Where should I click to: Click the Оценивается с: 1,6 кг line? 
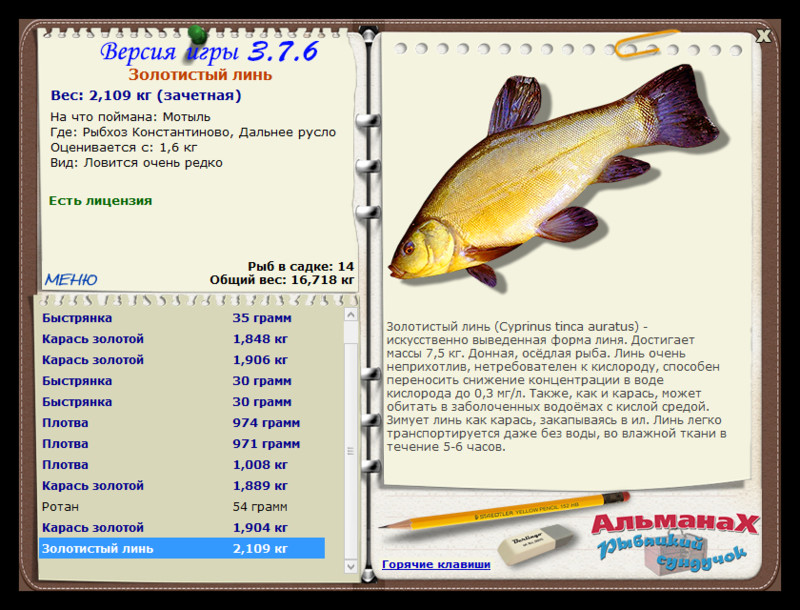point(123,147)
